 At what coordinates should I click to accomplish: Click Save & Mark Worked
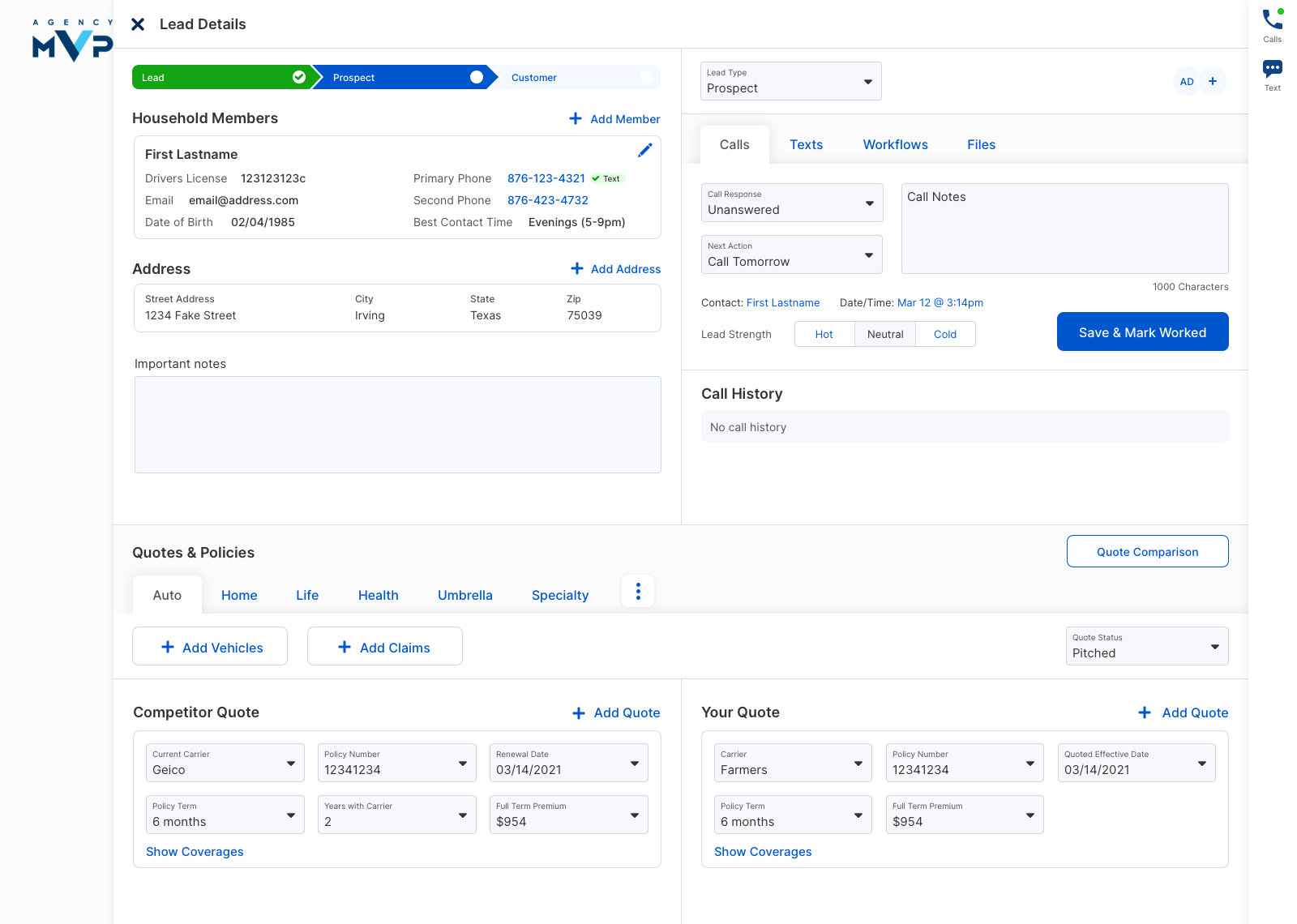[1142, 332]
